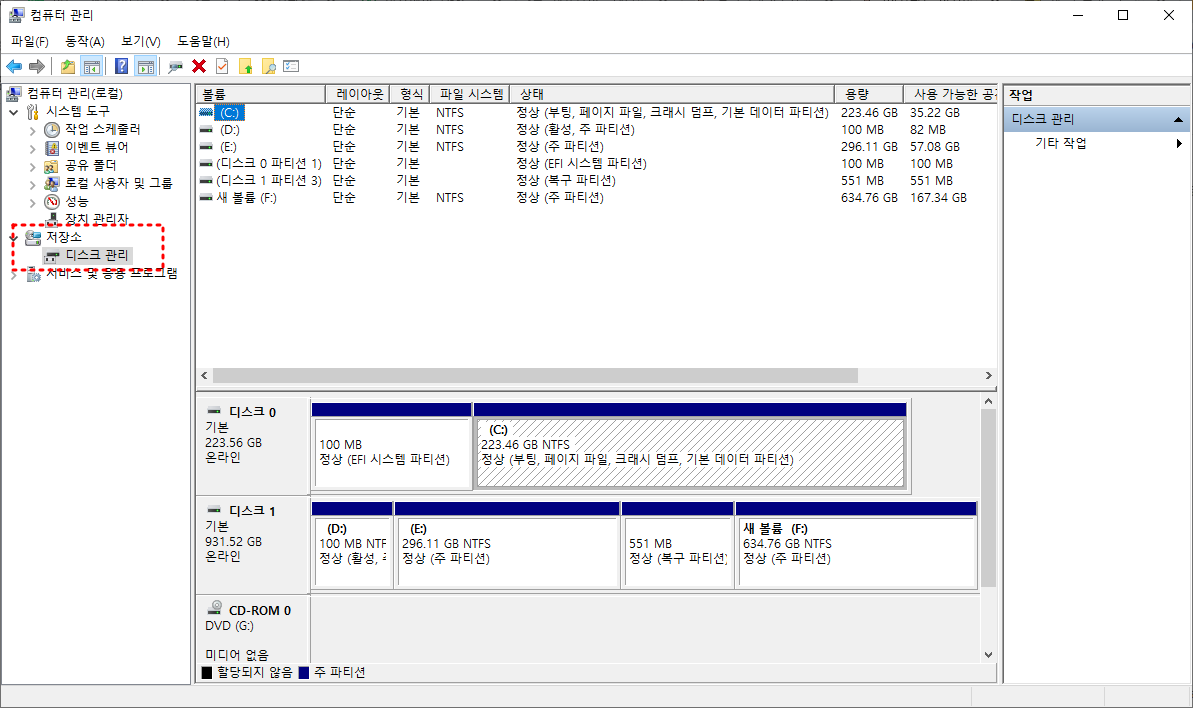Expand the 성능 tree node

[x=32, y=203]
